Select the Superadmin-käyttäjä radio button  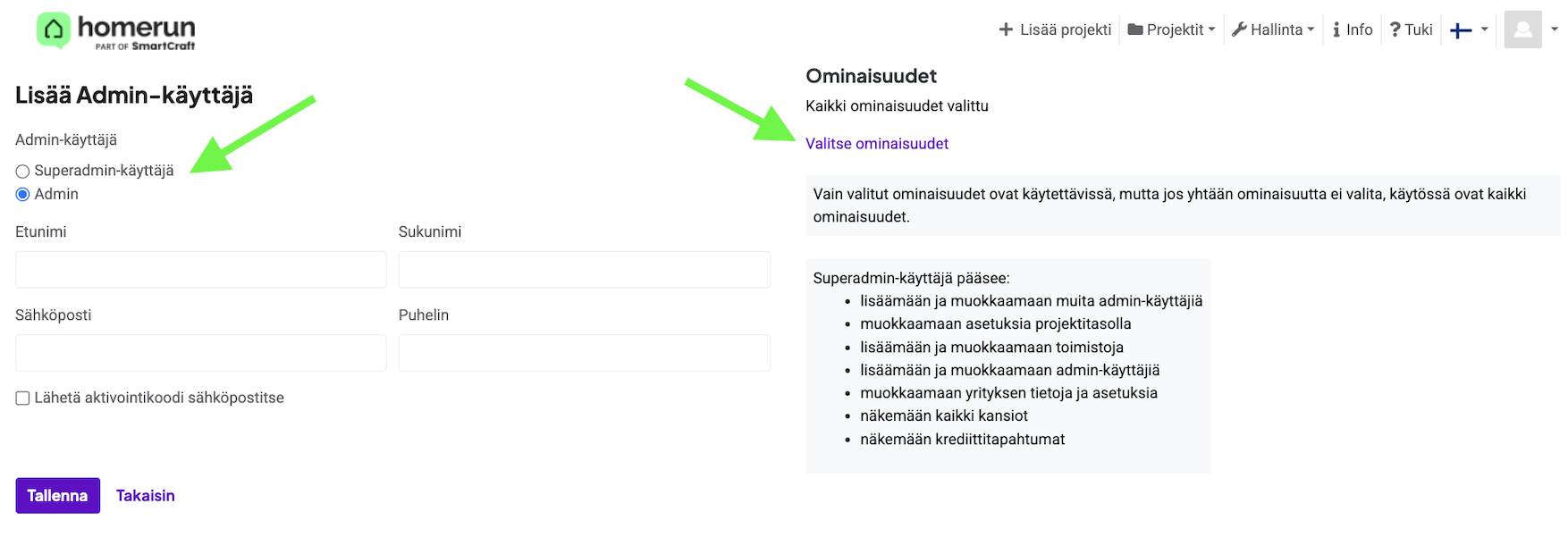[x=23, y=172]
